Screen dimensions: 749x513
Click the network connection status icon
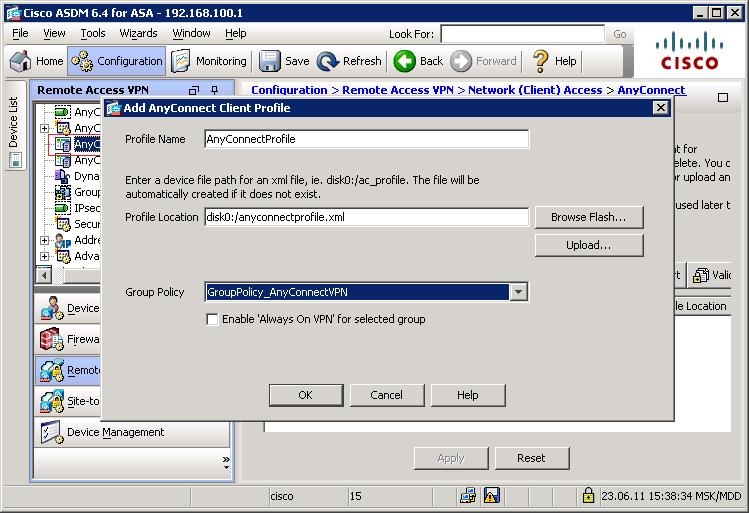click(x=468, y=496)
